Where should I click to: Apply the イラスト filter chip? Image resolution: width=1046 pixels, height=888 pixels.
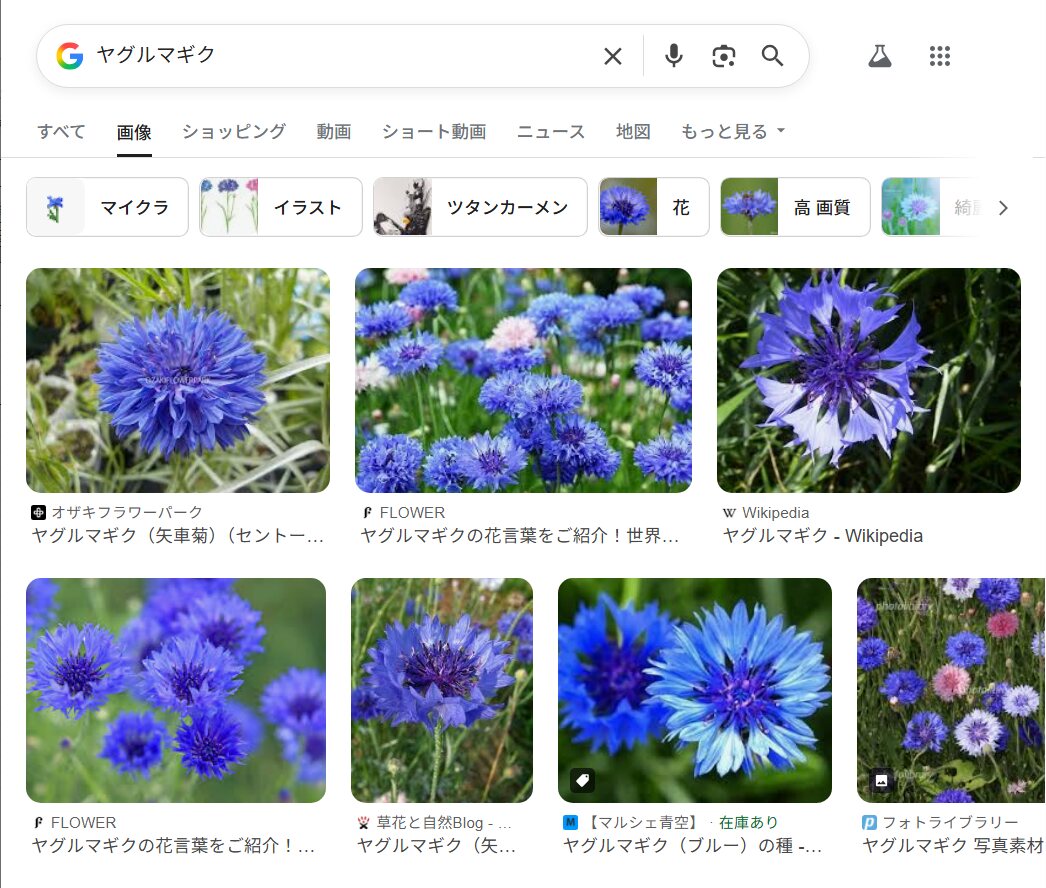281,207
